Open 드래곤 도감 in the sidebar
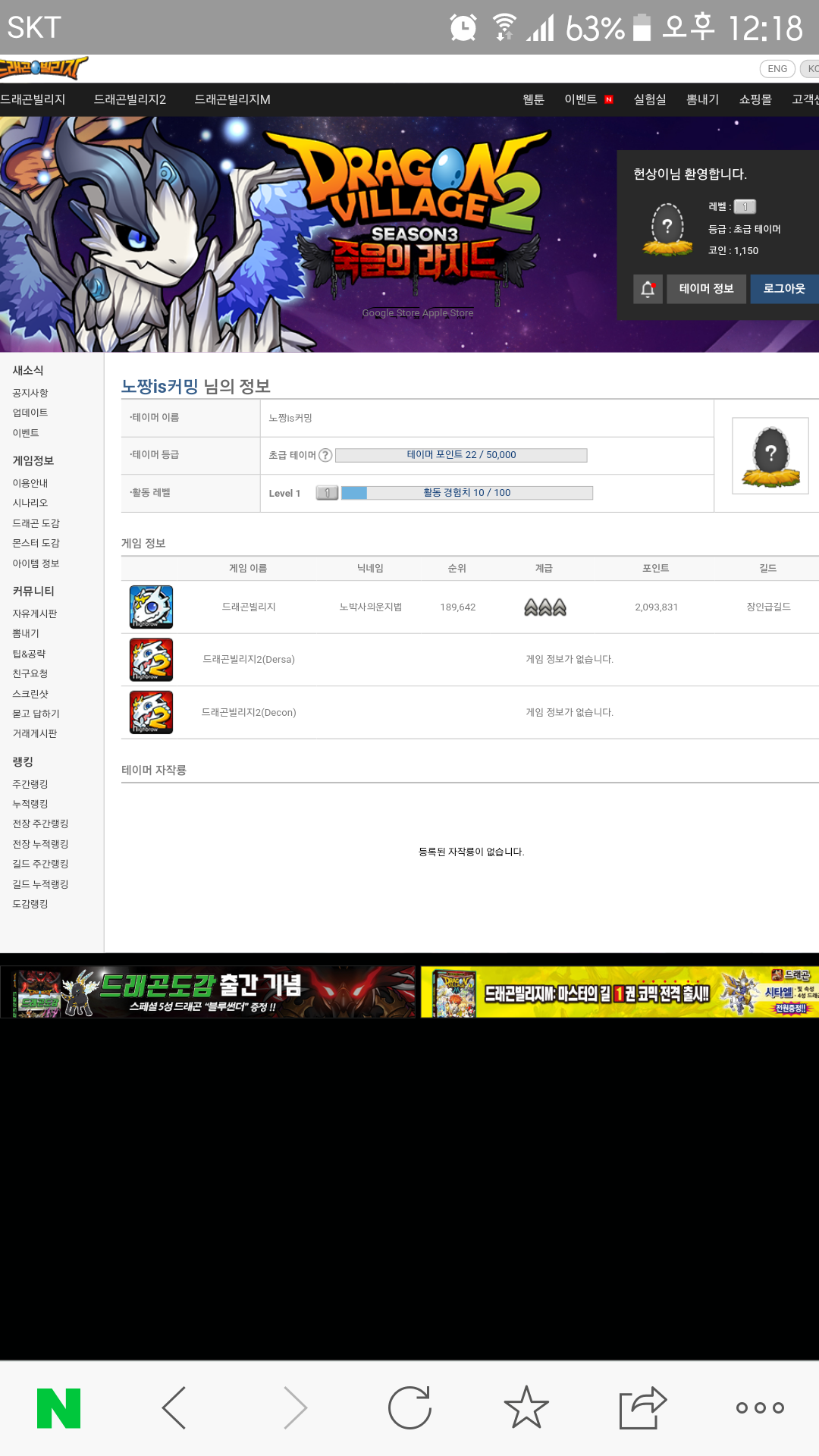Screen dimensions: 819x1456 pyautogui.click(x=36, y=523)
